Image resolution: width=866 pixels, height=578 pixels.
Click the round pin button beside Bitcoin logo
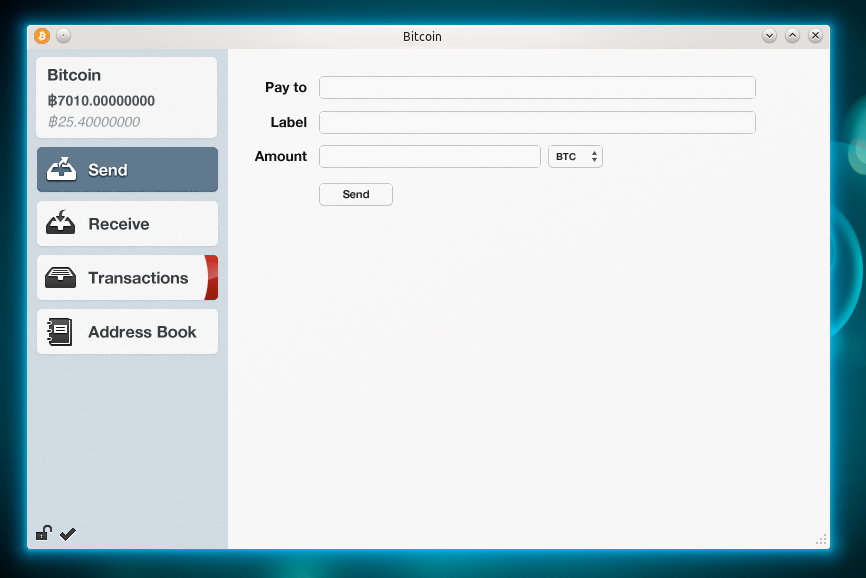point(64,36)
